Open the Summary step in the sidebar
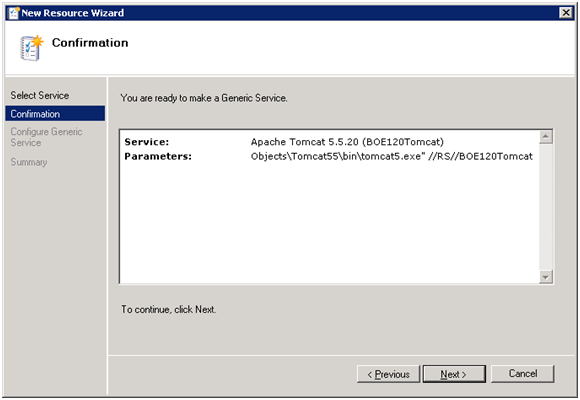This screenshot has width=580, height=400. (29, 162)
